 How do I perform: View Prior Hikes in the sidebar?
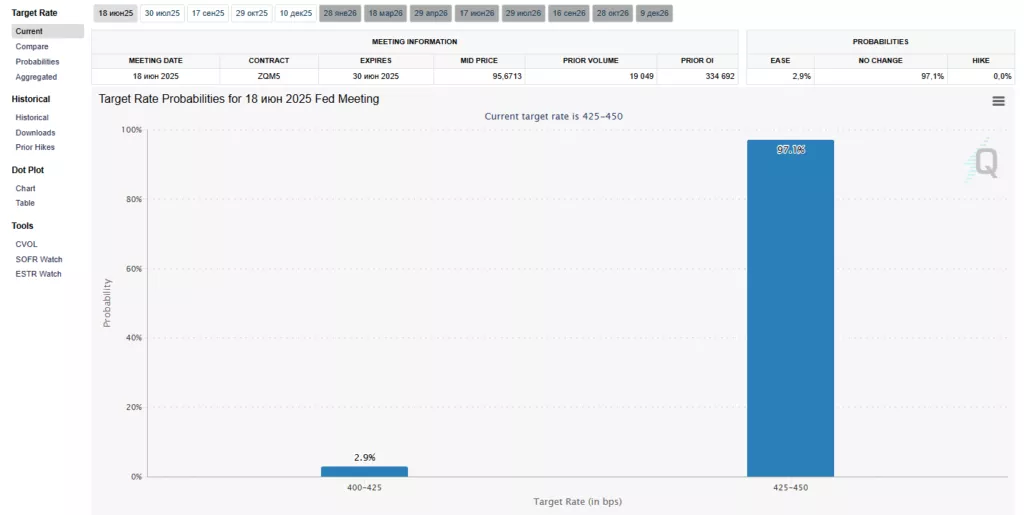35,147
